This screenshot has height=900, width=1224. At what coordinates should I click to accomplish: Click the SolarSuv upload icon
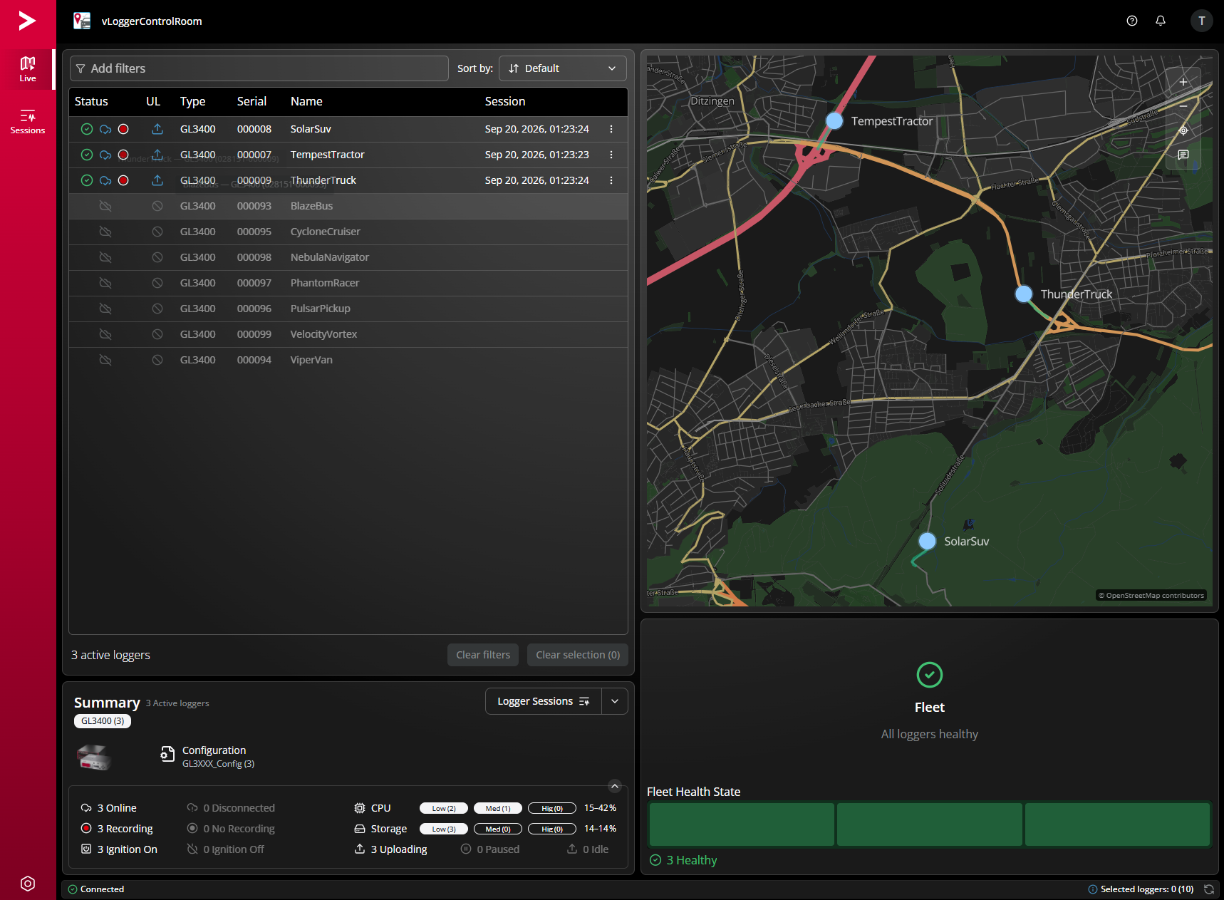[x=157, y=129]
